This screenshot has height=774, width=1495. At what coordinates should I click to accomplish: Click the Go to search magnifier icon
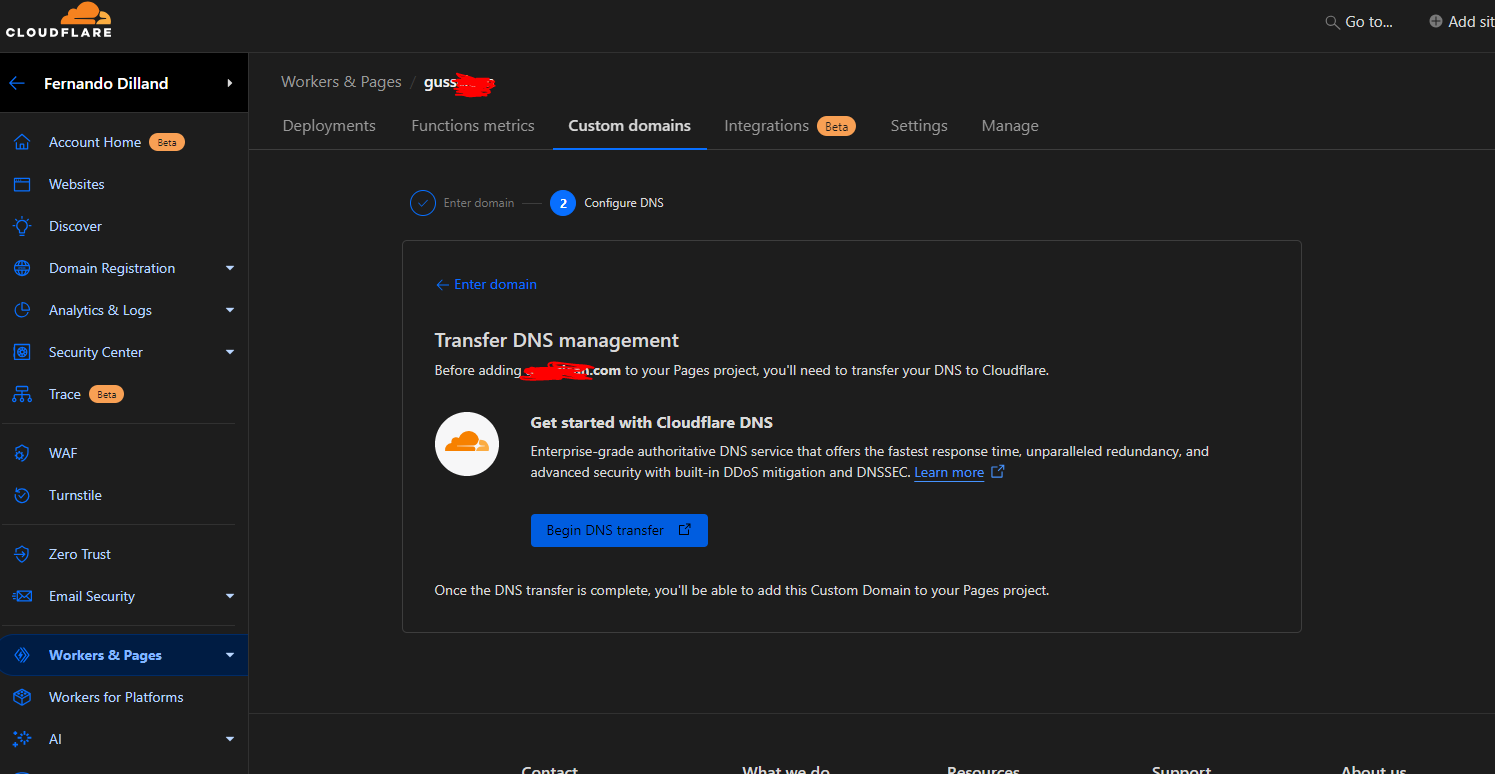tap(1332, 22)
